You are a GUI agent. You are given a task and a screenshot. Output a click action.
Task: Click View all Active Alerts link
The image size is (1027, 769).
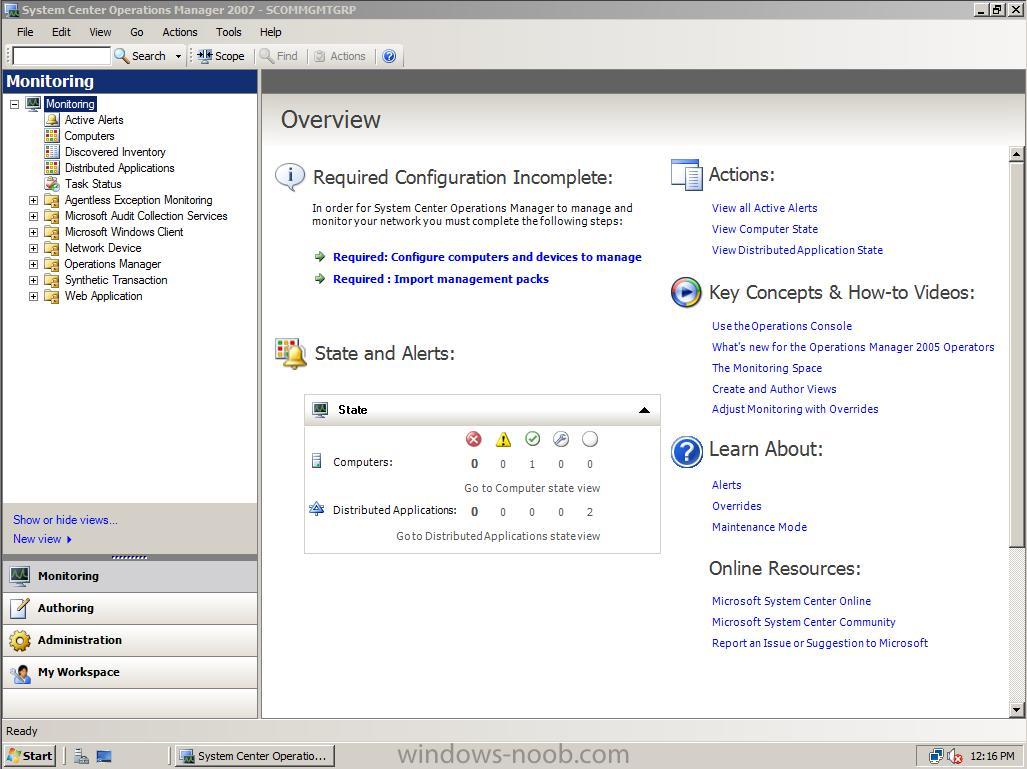click(764, 208)
